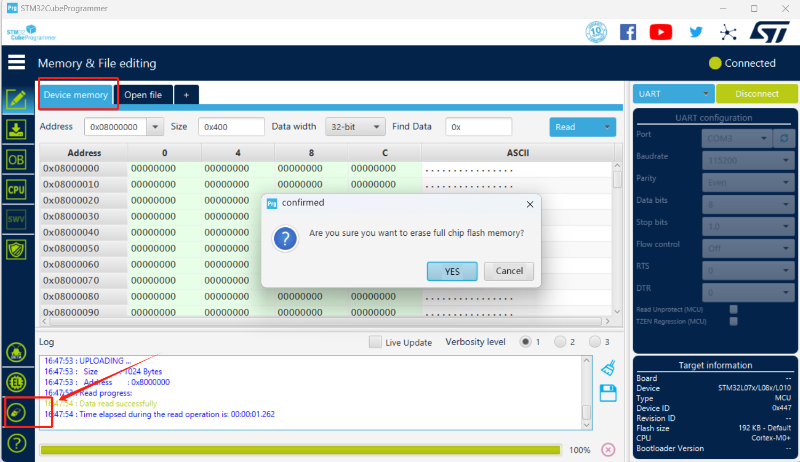Open the hamburger main menu
This screenshot has height=462, width=800.
(x=16, y=62)
